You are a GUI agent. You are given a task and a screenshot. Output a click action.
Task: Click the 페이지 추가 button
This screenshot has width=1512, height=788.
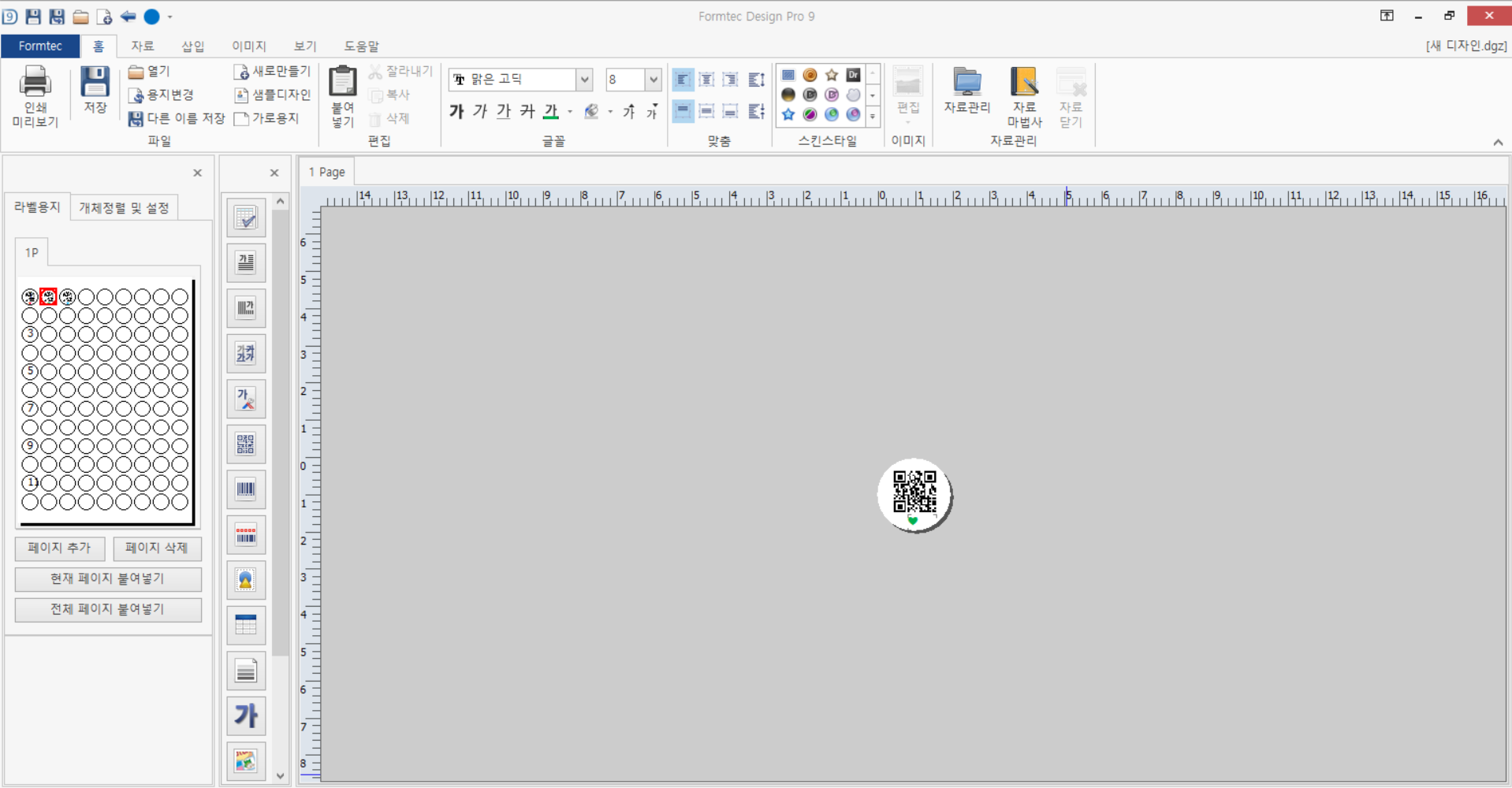pos(59,548)
